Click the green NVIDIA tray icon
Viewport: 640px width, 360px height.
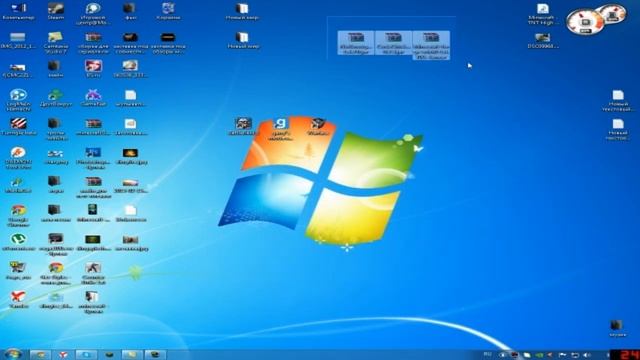click(x=539, y=355)
